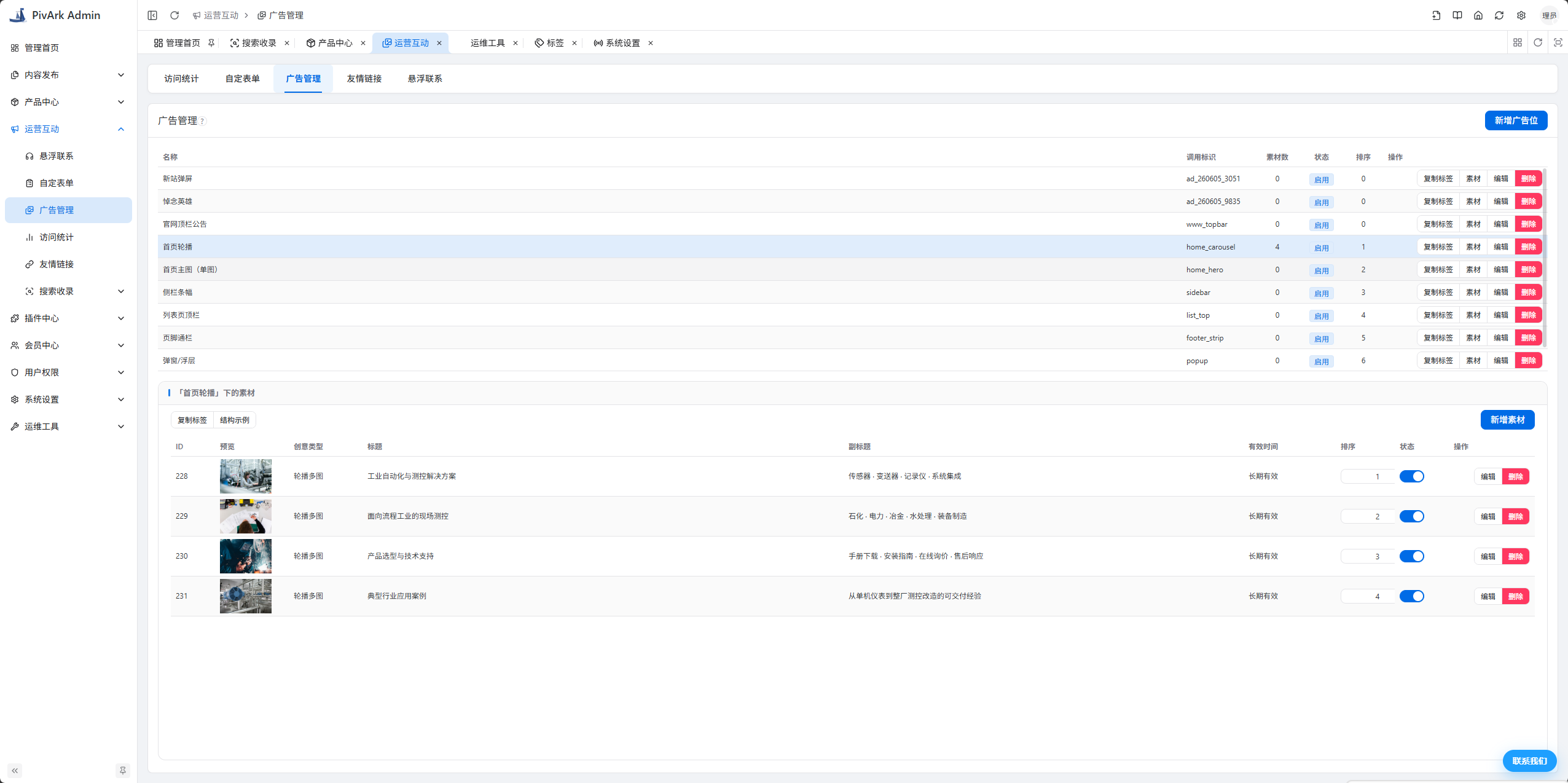Click 删除 for the 侧栏条幅 row

[x=1528, y=293]
